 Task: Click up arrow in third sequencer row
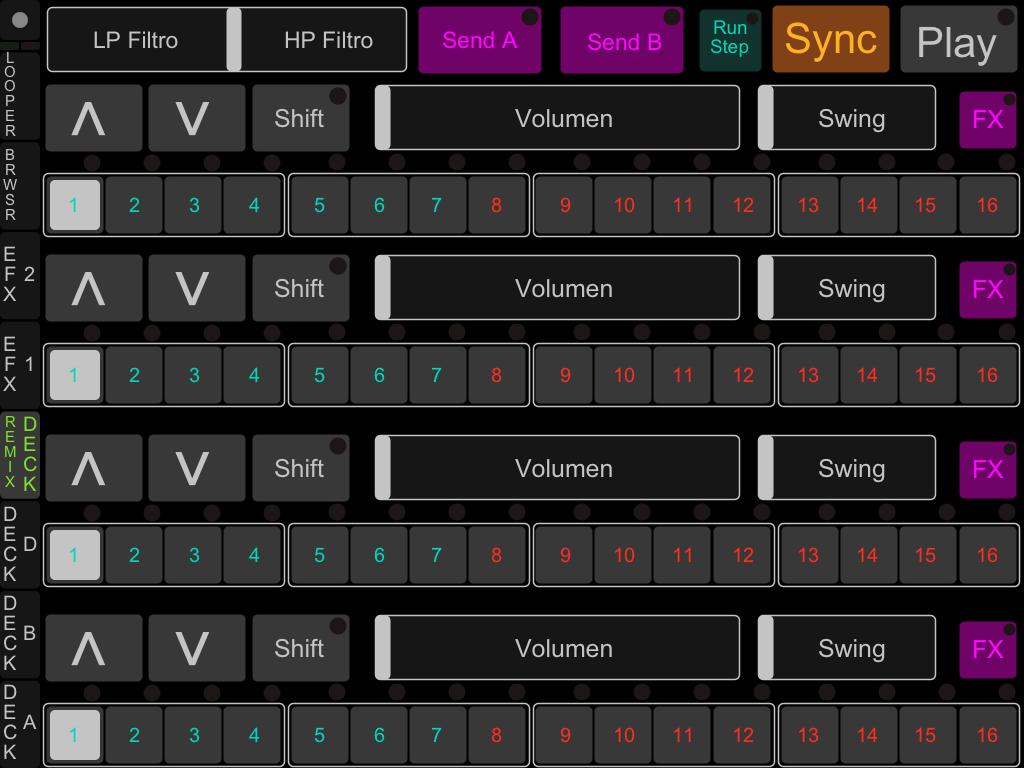click(x=94, y=468)
